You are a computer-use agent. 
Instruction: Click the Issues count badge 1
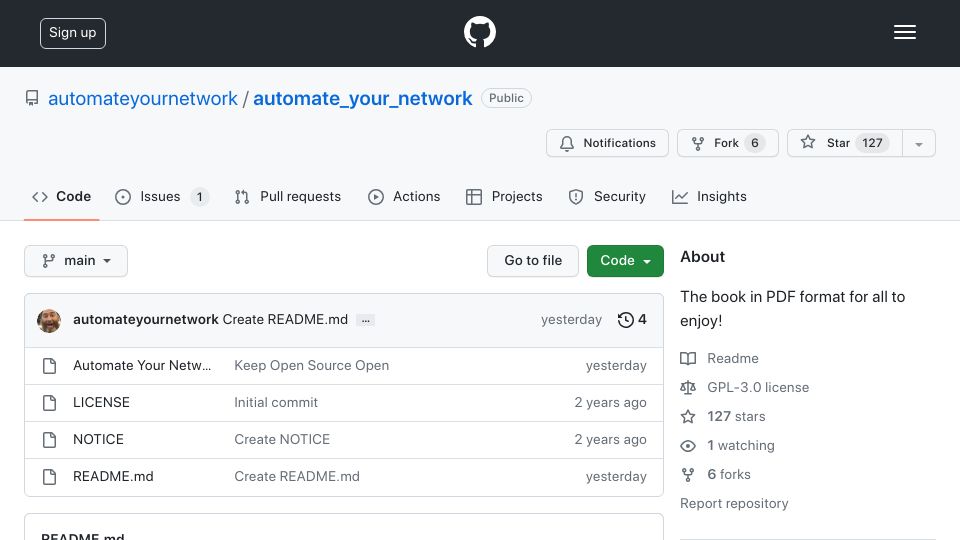199,197
